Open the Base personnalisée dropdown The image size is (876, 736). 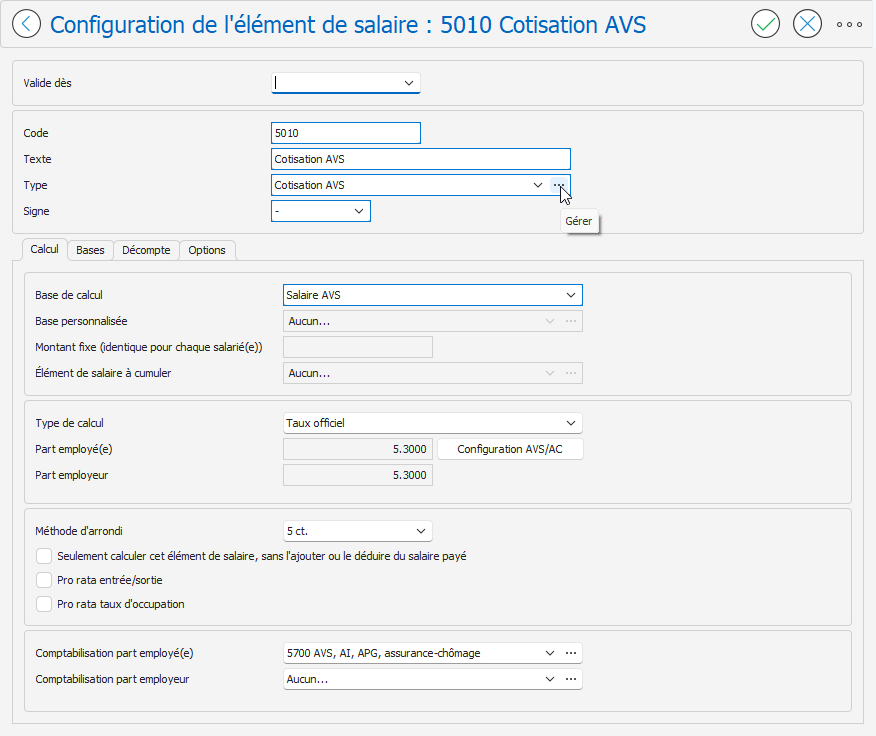coord(550,321)
